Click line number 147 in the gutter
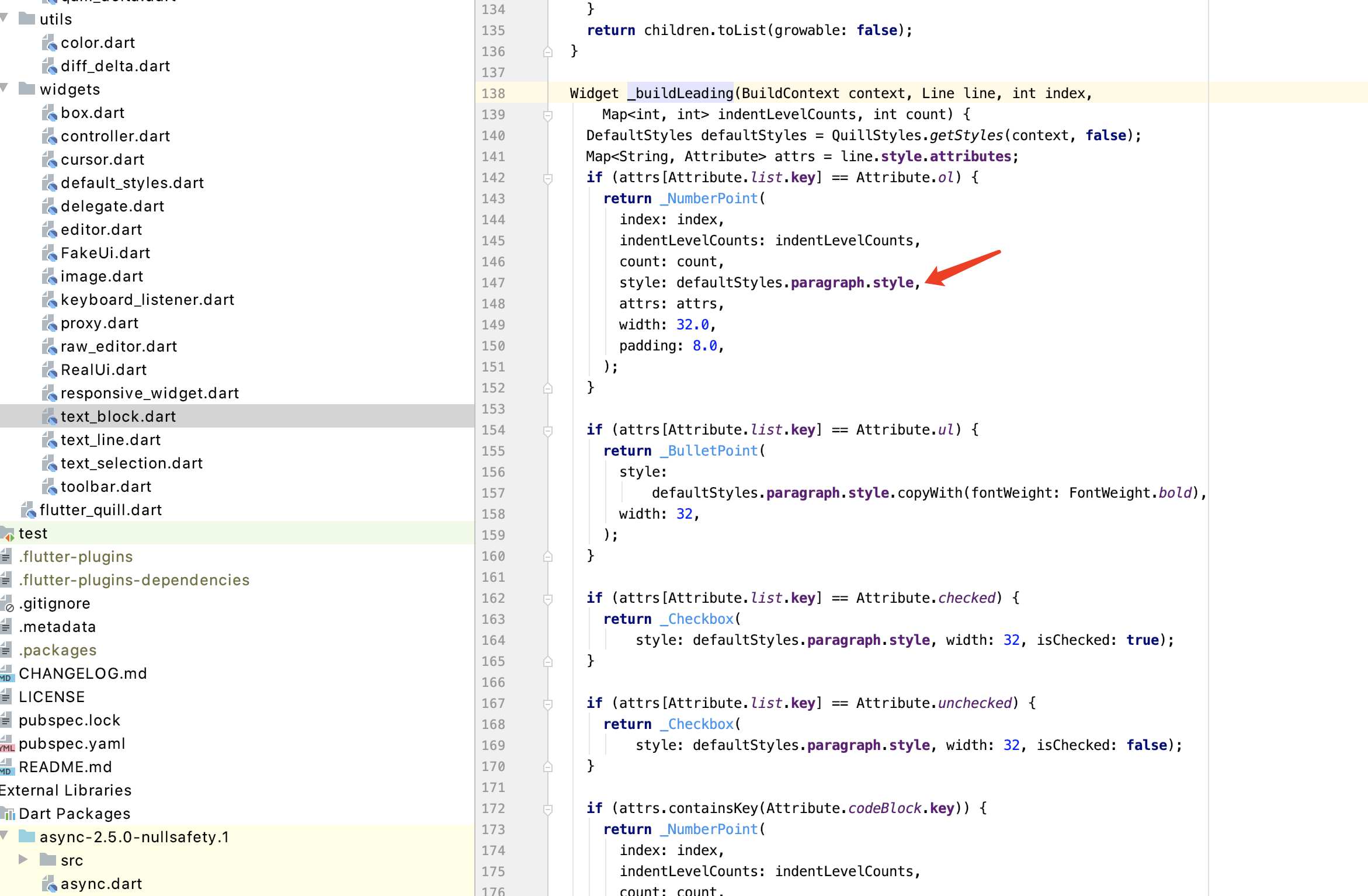This screenshot has width=1368, height=896. pos(494,283)
